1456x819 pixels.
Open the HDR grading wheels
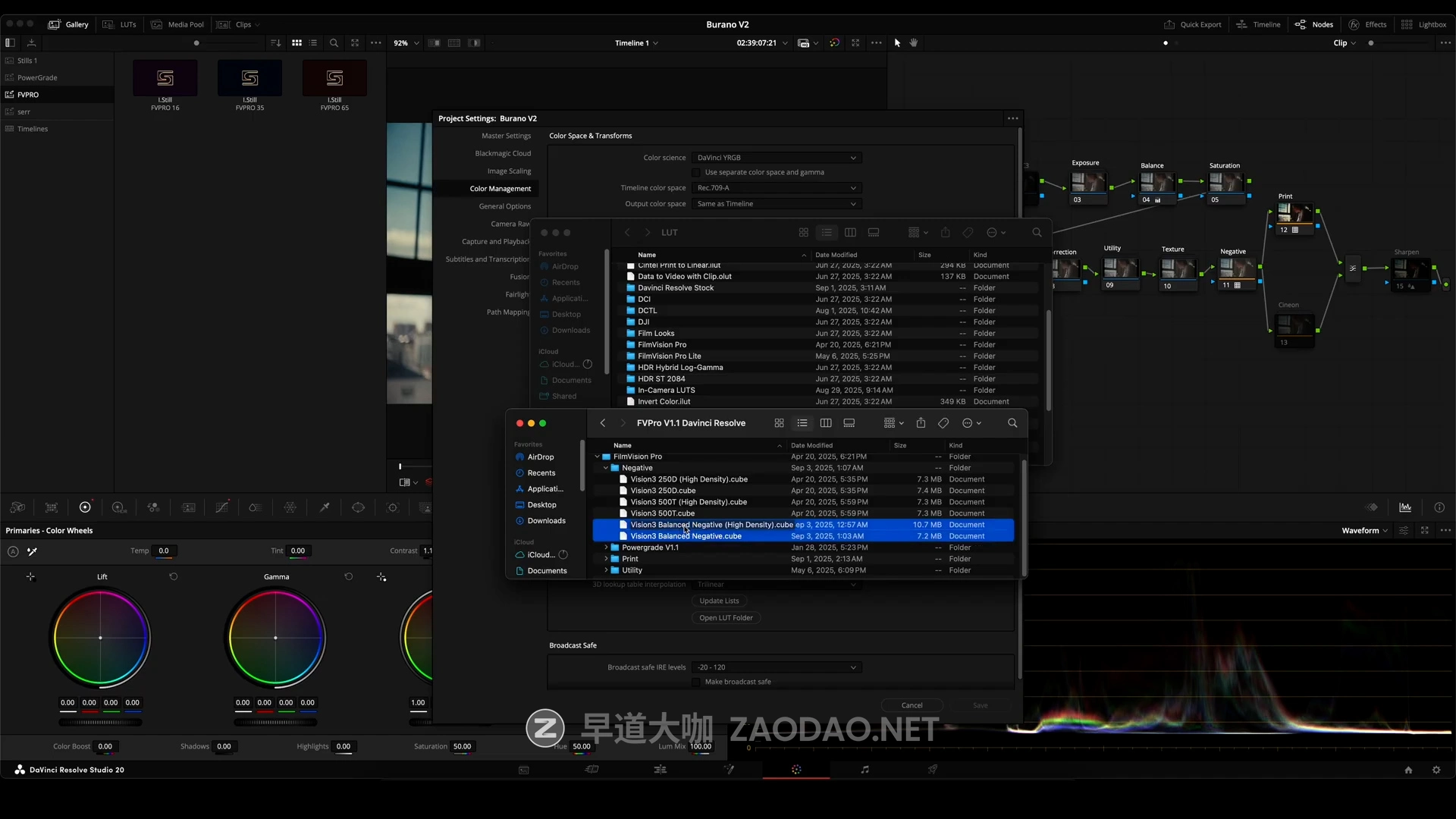[x=118, y=507]
